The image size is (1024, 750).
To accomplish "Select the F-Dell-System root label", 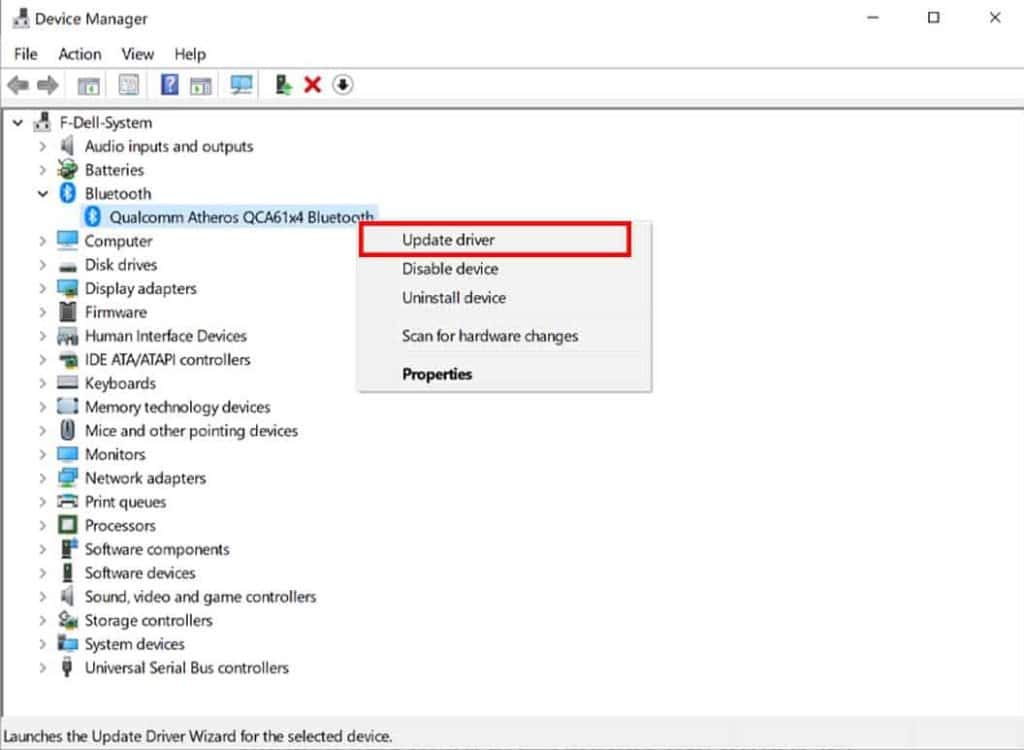I will tap(106, 122).
